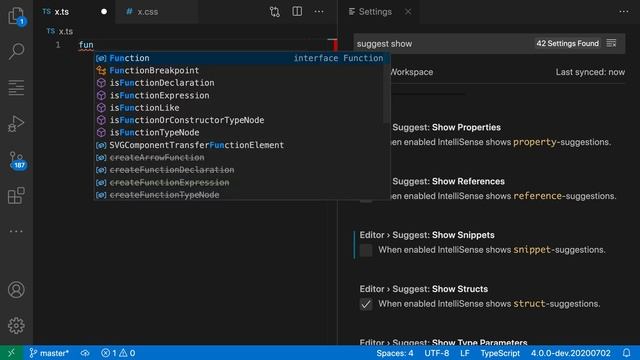Toggle the Show Structs checkbox
This screenshot has width=640, height=360.
click(366, 304)
